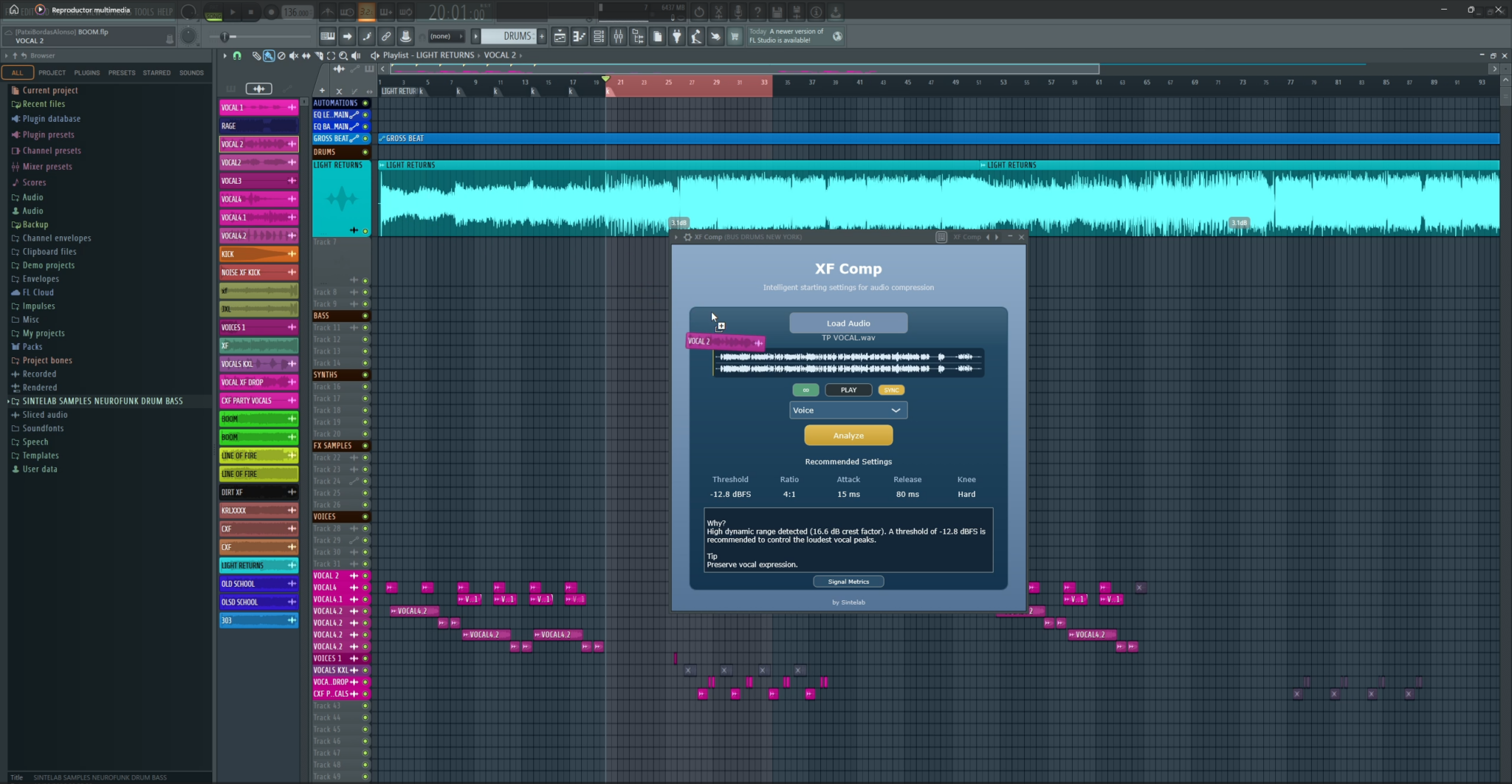Click the transport Stop button
Image resolution: width=1512 pixels, height=784 pixels.
tap(251, 13)
